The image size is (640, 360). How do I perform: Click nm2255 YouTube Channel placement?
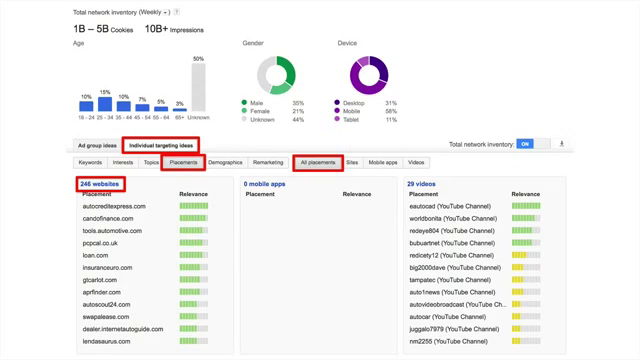point(448,341)
